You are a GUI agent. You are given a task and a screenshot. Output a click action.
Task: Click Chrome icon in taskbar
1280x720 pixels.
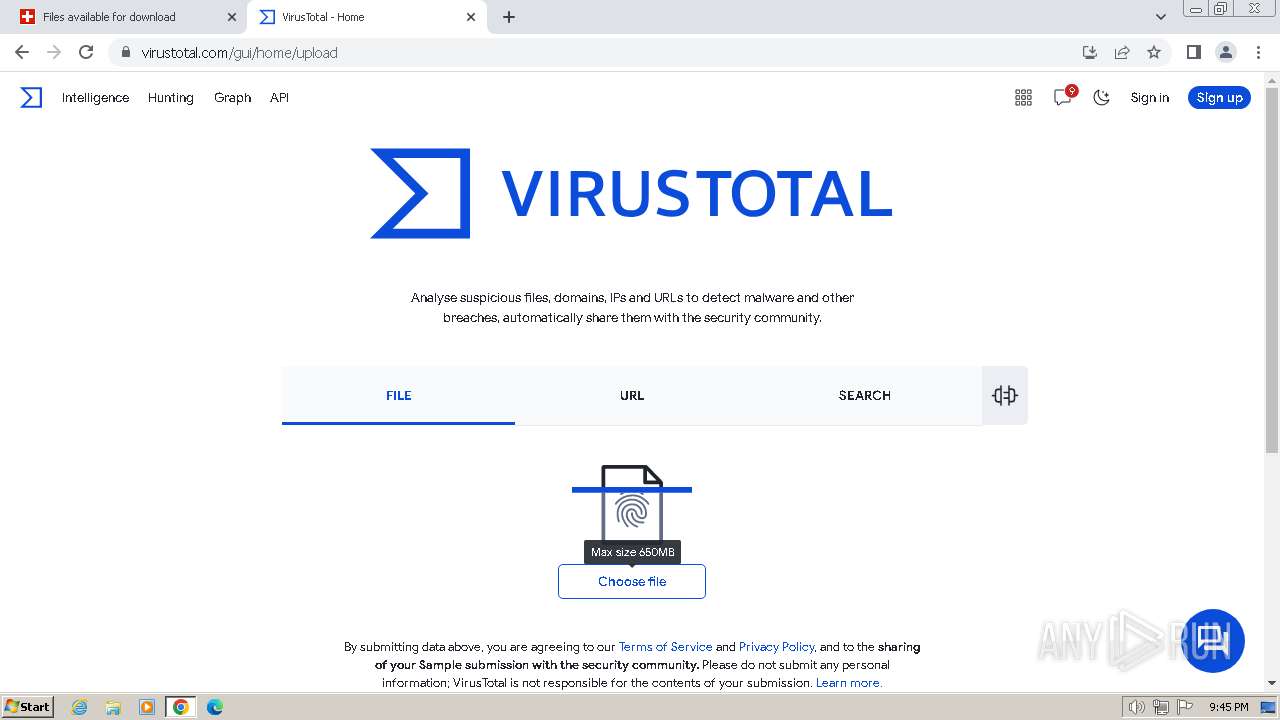tap(181, 707)
